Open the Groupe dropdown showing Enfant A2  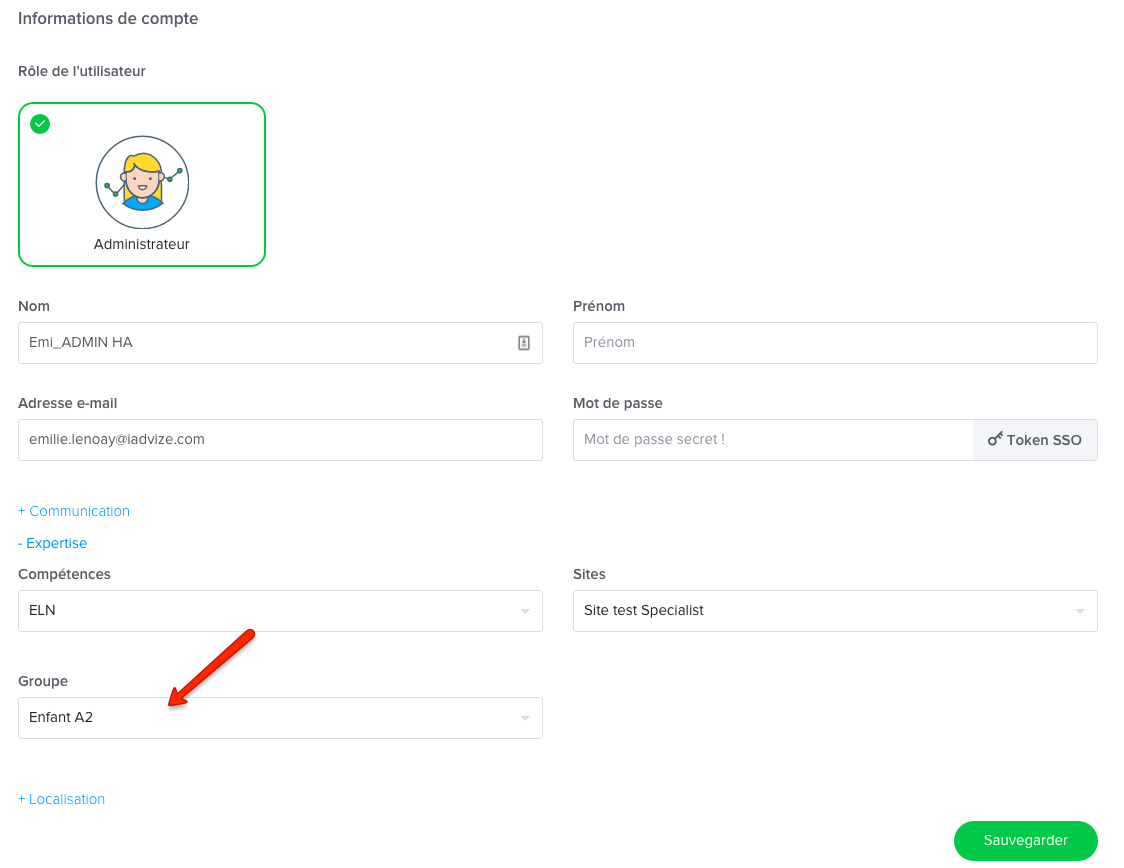click(x=280, y=717)
